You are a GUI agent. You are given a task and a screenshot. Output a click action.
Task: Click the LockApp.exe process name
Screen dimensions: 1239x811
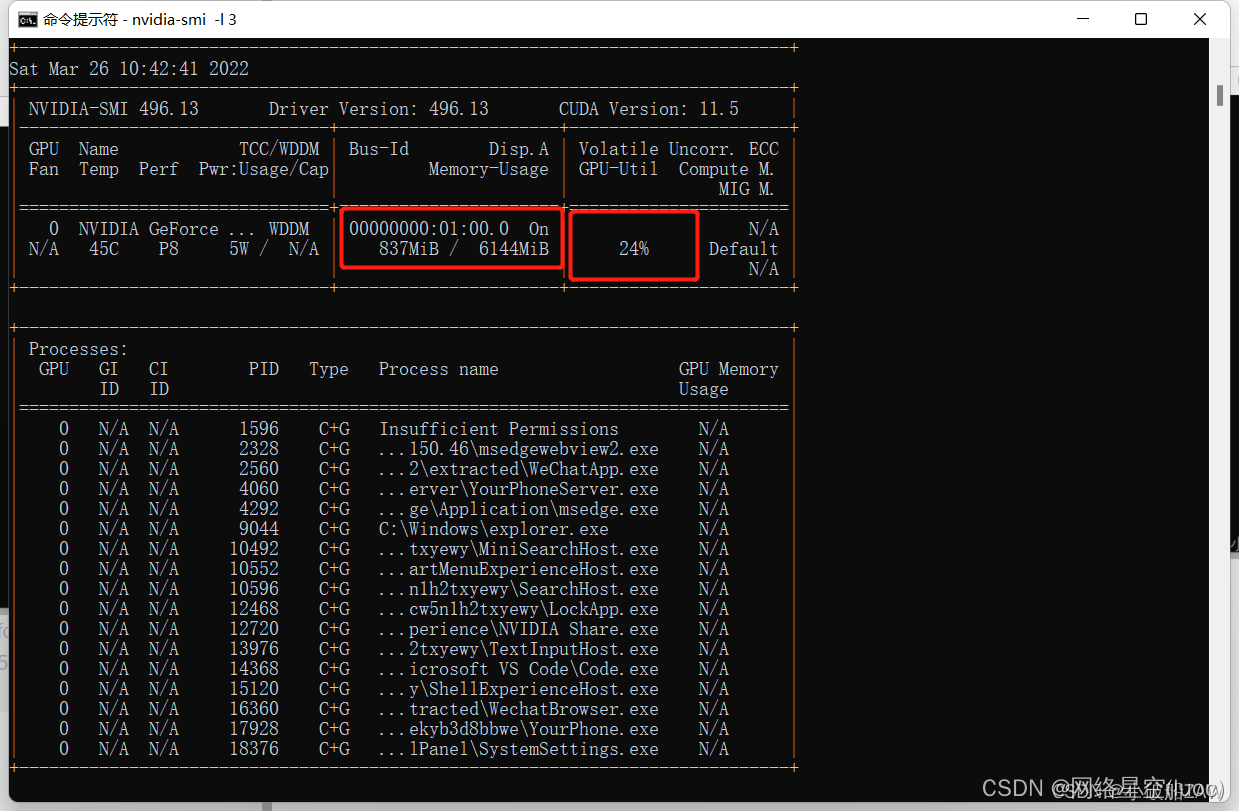tap(519, 609)
